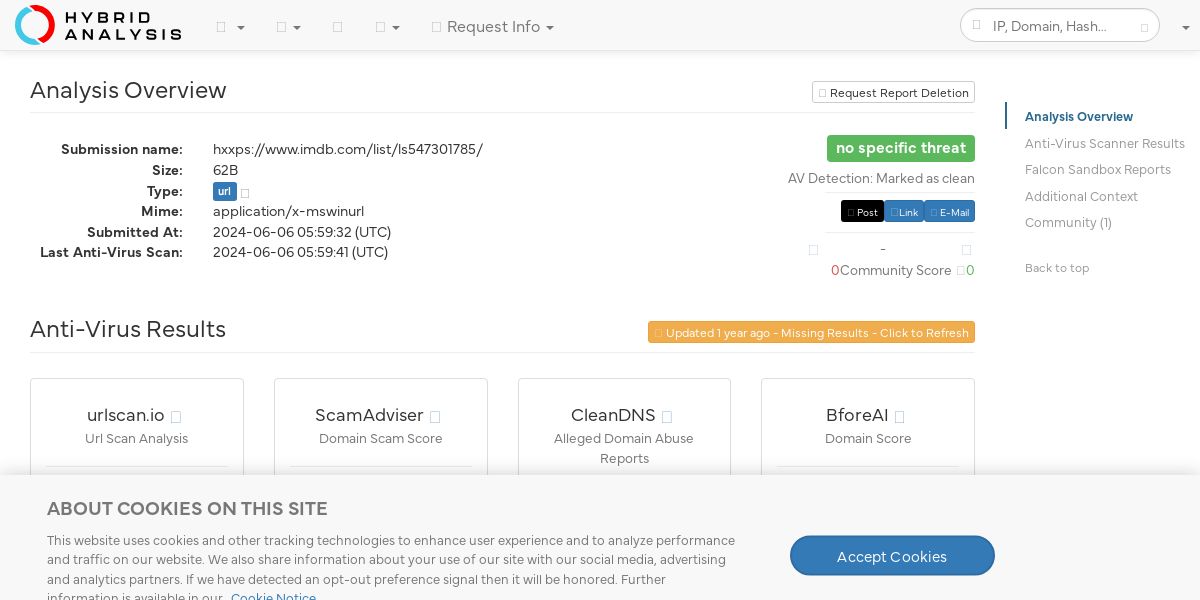This screenshot has width=1200, height=600.
Task: Jump to Anti-Virus Scanner Results section
Action: pos(1105,144)
